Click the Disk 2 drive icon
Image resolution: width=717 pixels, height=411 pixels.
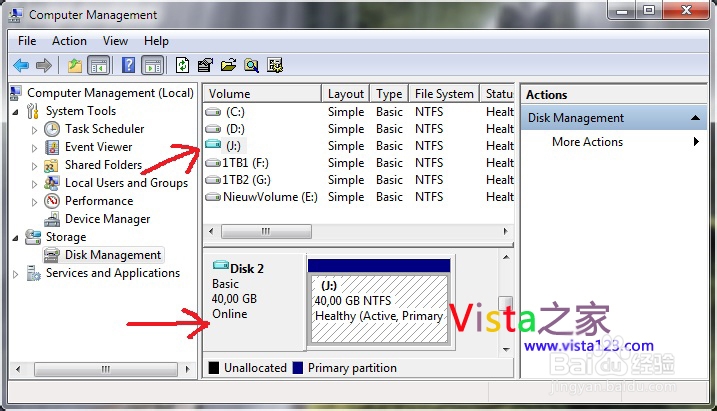point(220,265)
